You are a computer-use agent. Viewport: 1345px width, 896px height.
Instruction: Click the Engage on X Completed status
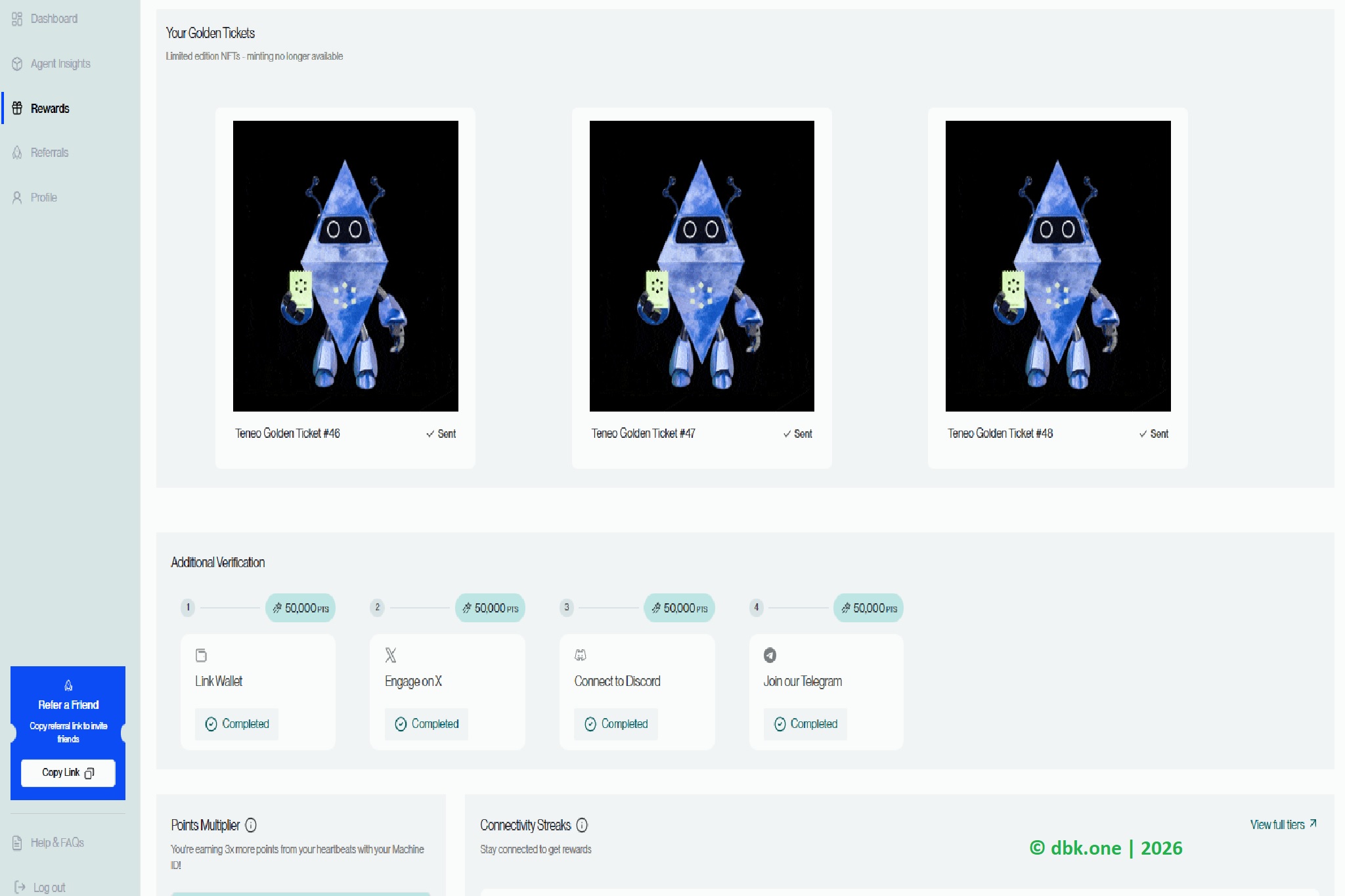[x=427, y=724]
